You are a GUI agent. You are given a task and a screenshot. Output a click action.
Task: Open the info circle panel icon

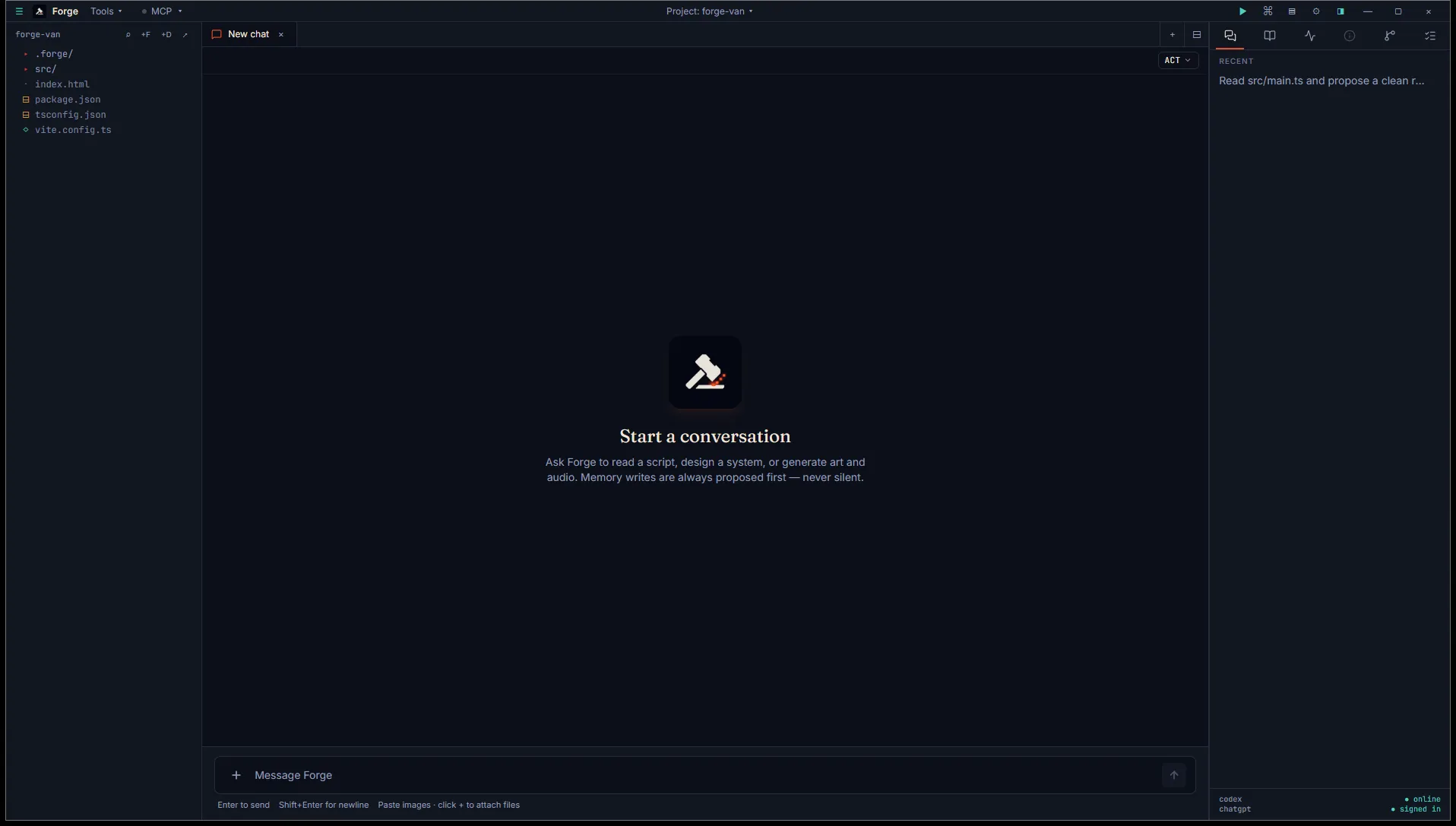coord(1350,36)
